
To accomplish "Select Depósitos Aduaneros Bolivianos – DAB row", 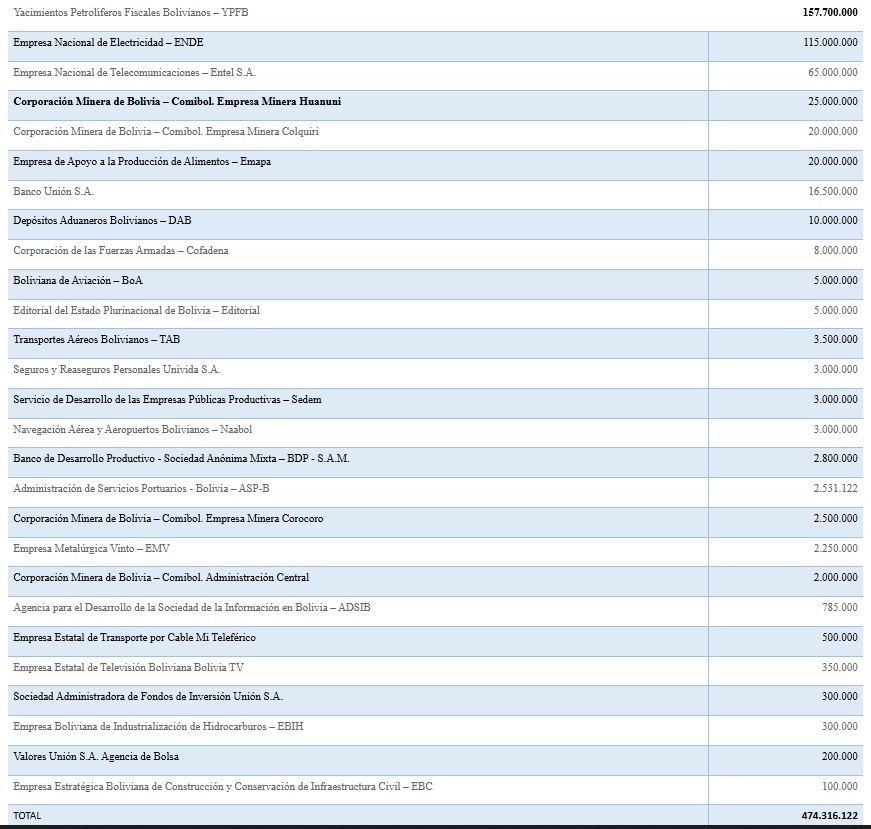I will tap(102, 221).
